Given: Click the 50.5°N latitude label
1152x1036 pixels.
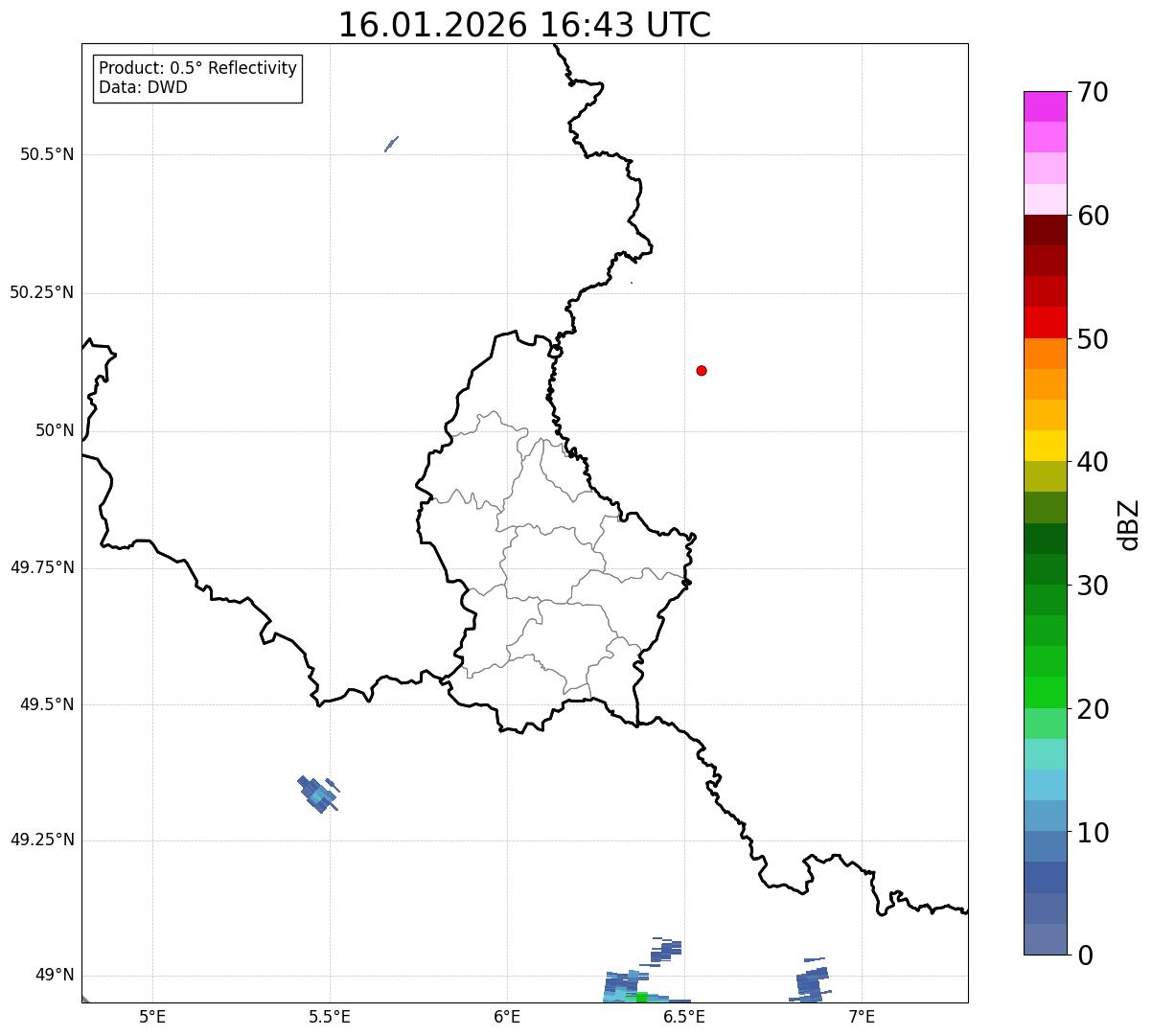Looking at the screenshot, I should (47, 154).
